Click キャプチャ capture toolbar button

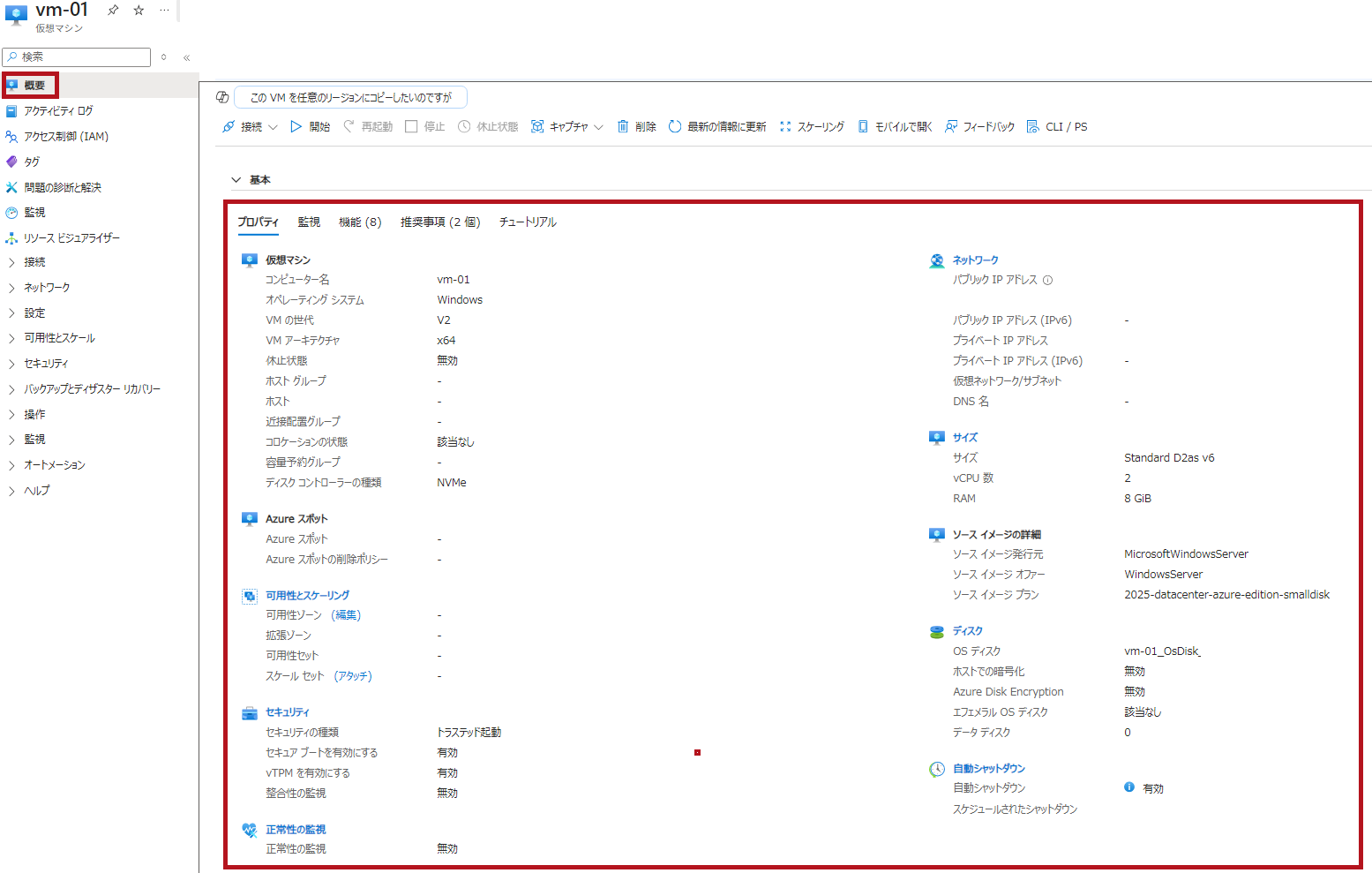pos(559,127)
